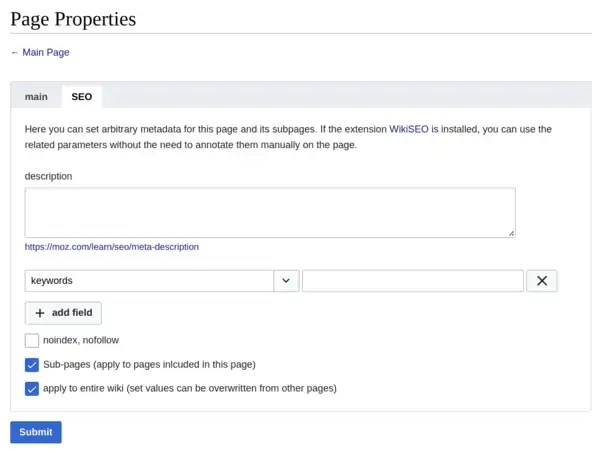
Task: Open the moz.com meta-description link
Action: pyautogui.click(x=112, y=246)
